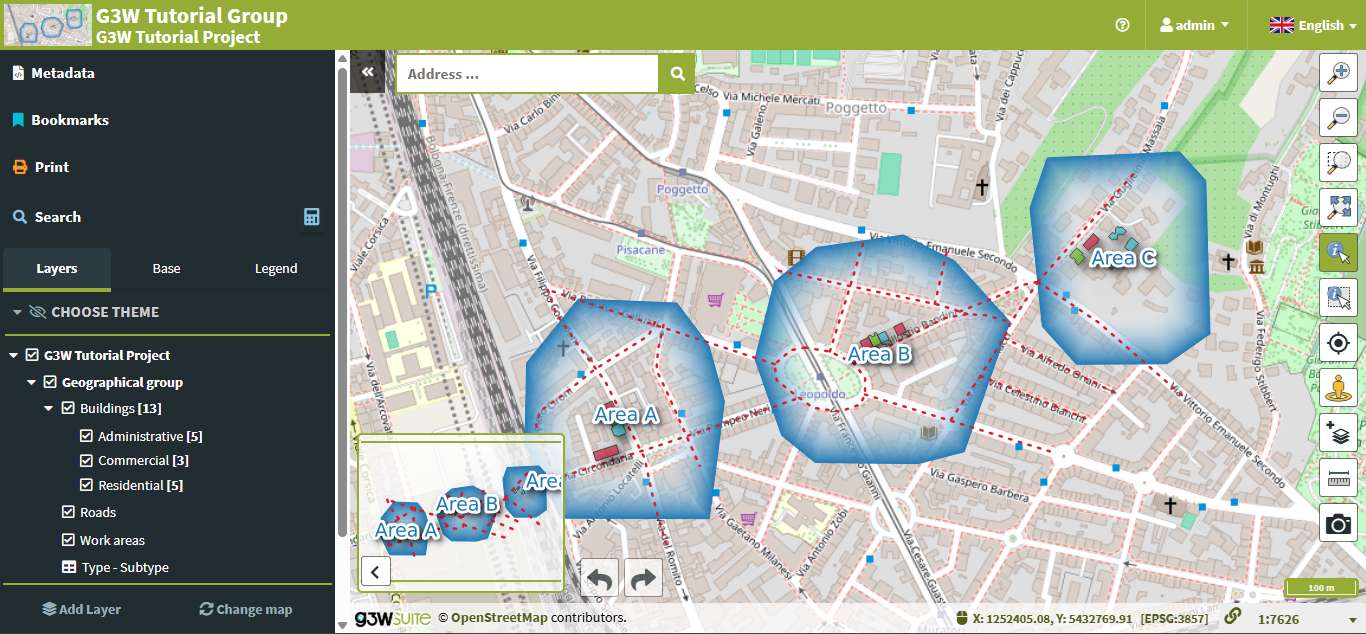1366x634 pixels.
Task: Switch to the Layers tab
Action: pos(57,268)
